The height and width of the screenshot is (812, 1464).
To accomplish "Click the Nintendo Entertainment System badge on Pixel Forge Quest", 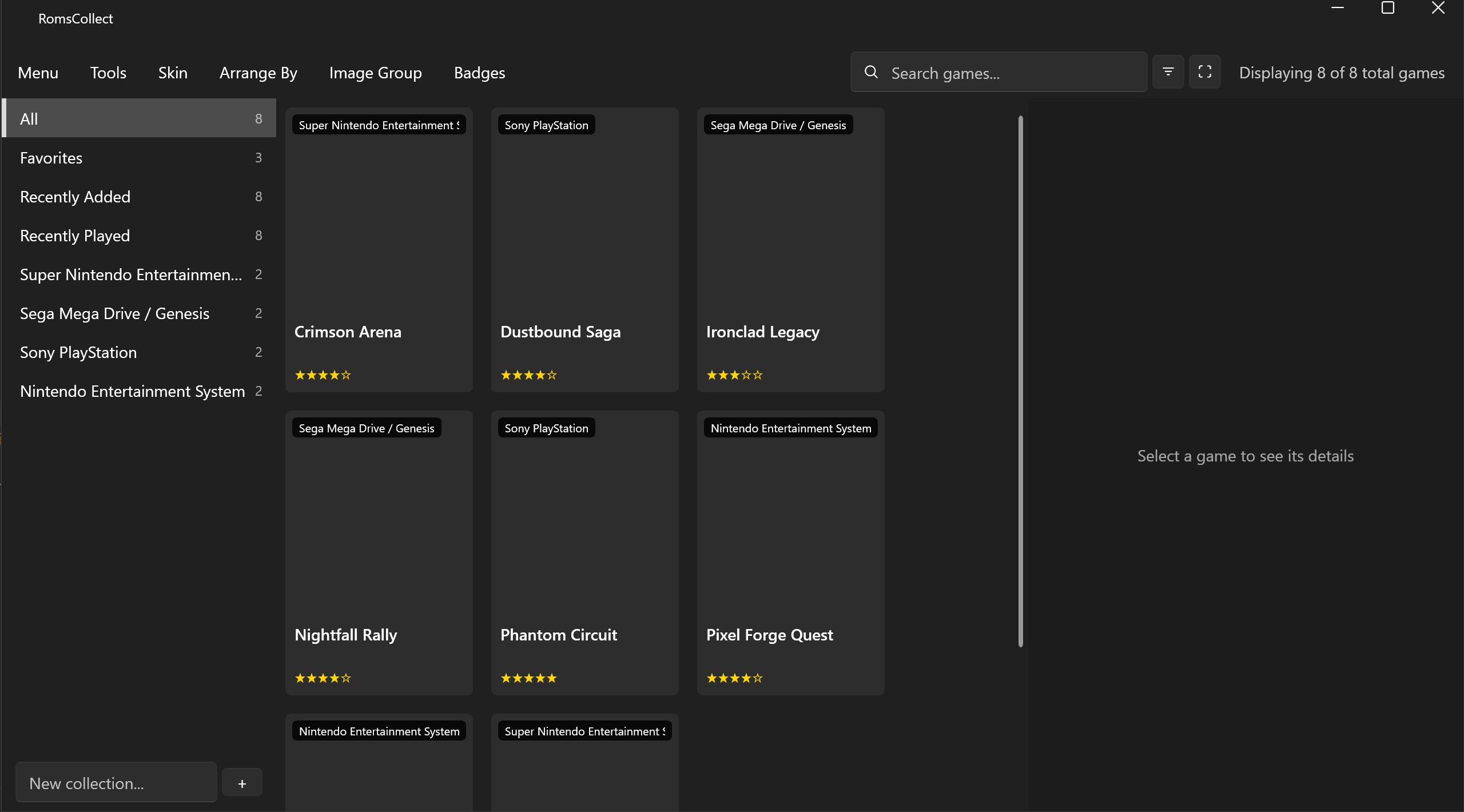I will (x=791, y=428).
